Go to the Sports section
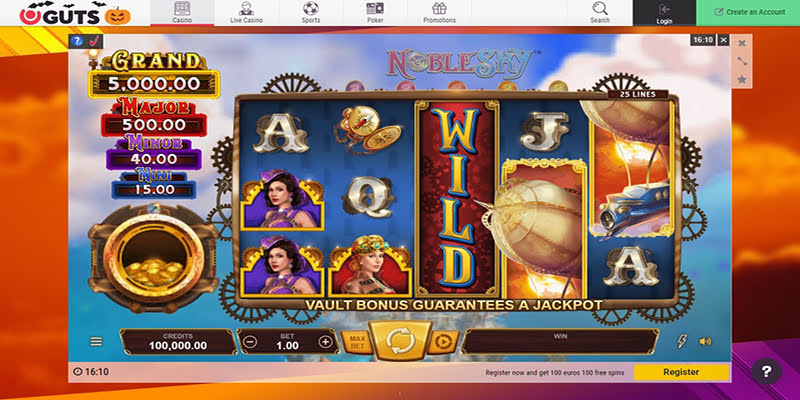This screenshot has height=400, width=800. 311,13
